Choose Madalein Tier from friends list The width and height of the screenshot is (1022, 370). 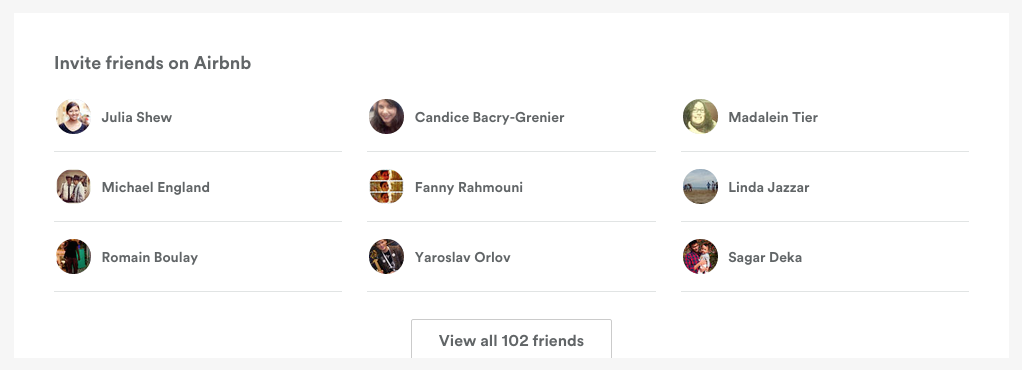pyautogui.click(x=773, y=117)
